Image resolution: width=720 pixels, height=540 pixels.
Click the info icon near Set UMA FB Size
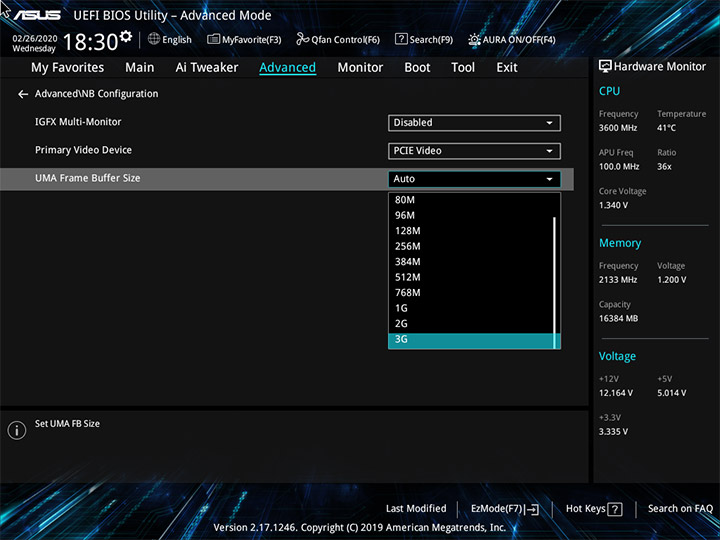[x=17, y=430]
